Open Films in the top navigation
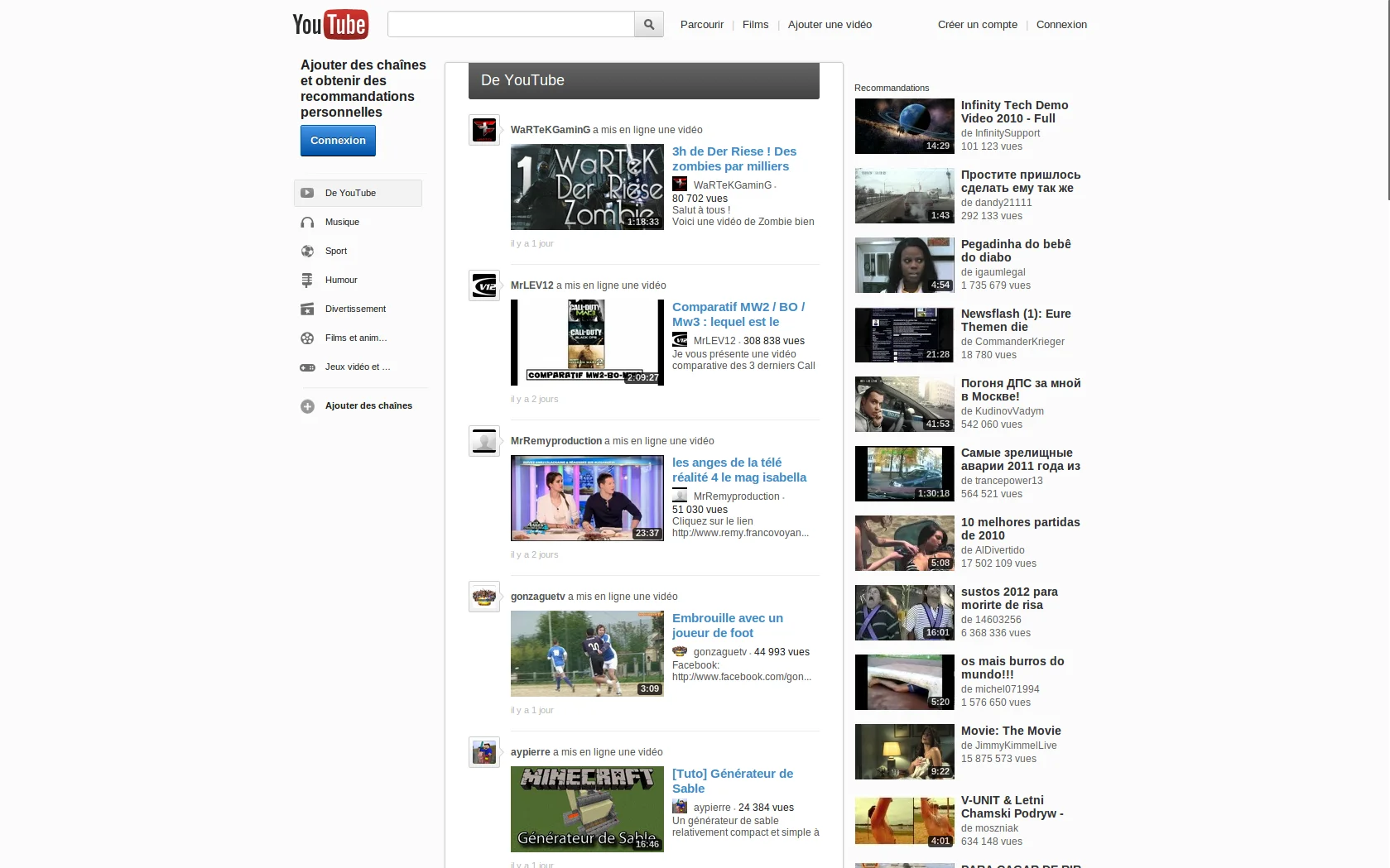Screen dimensions: 1390x868 (755, 25)
